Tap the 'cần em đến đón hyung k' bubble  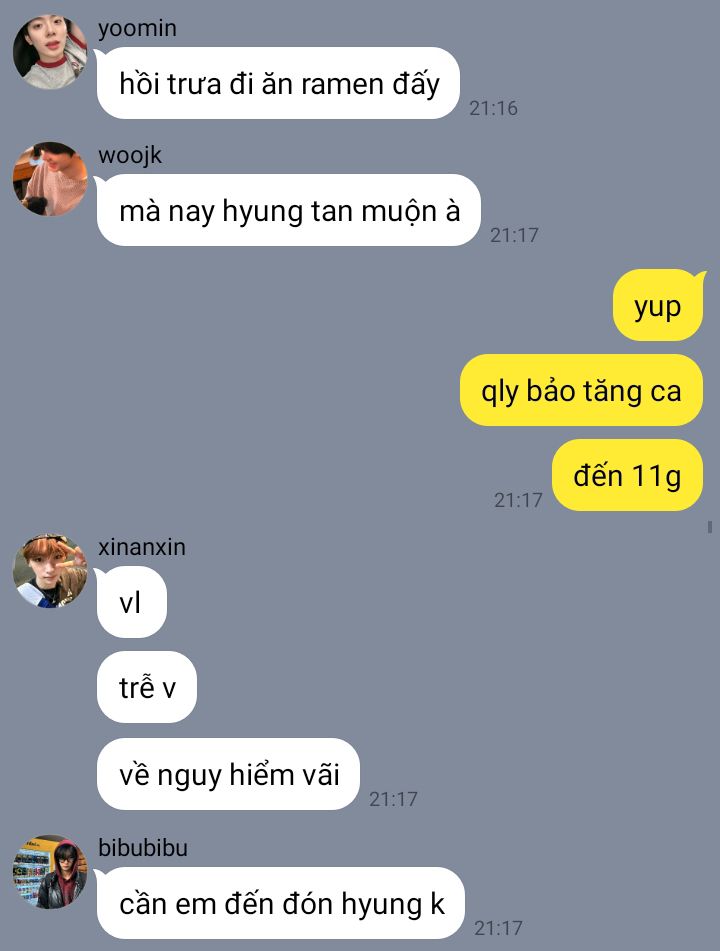(x=281, y=903)
